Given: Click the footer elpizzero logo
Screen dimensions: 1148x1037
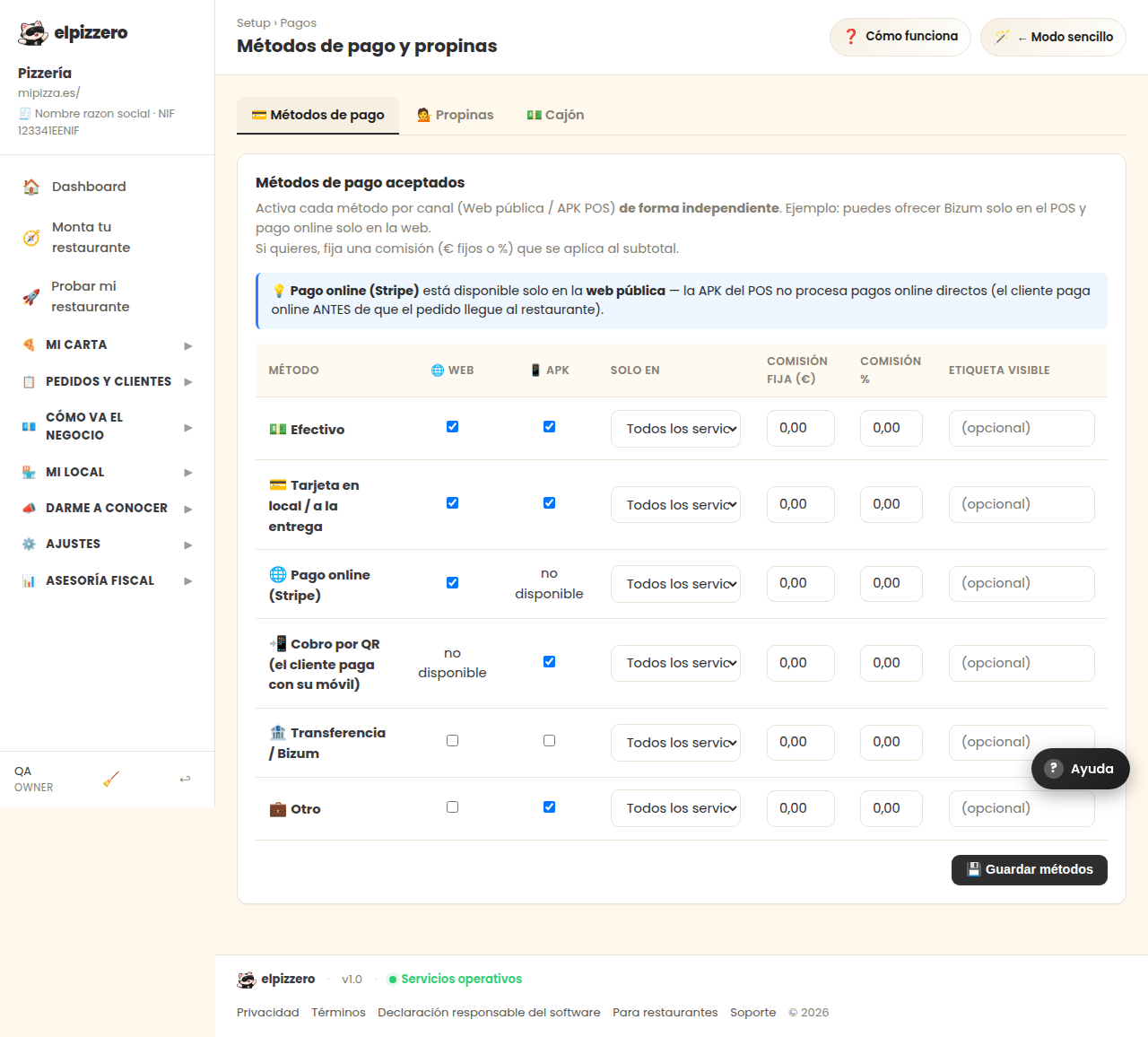Looking at the screenshot, I should coord(247,980).
